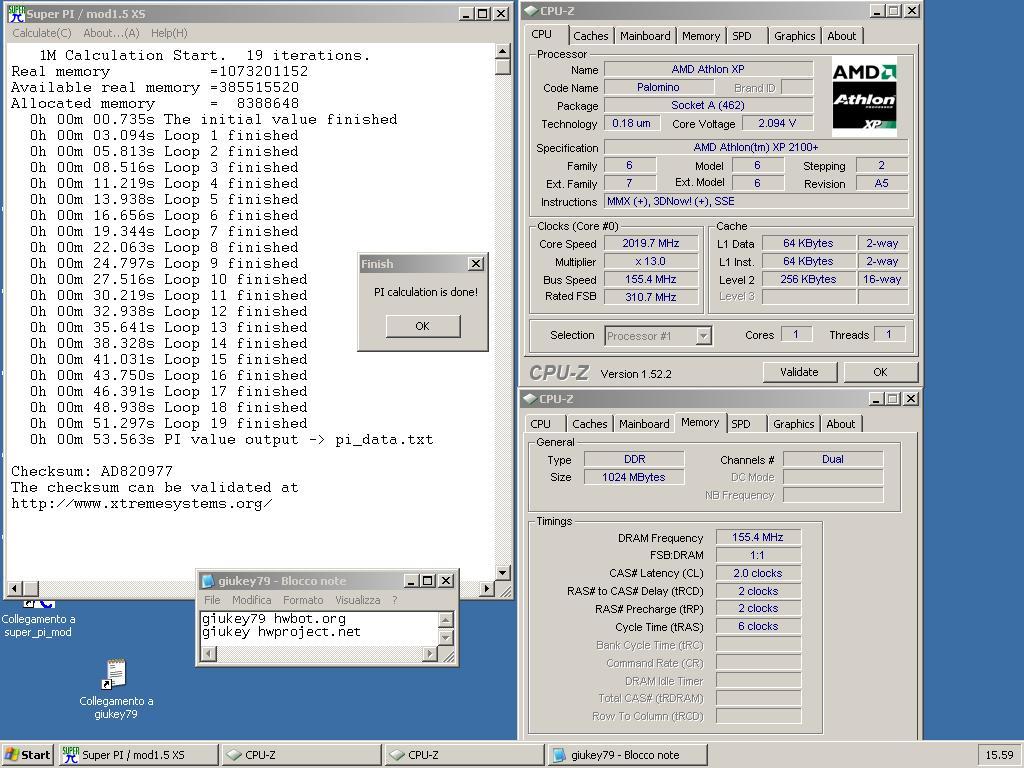Click the system clock showing 15.59
1024x768 pixels.
[x=999, y=755]
